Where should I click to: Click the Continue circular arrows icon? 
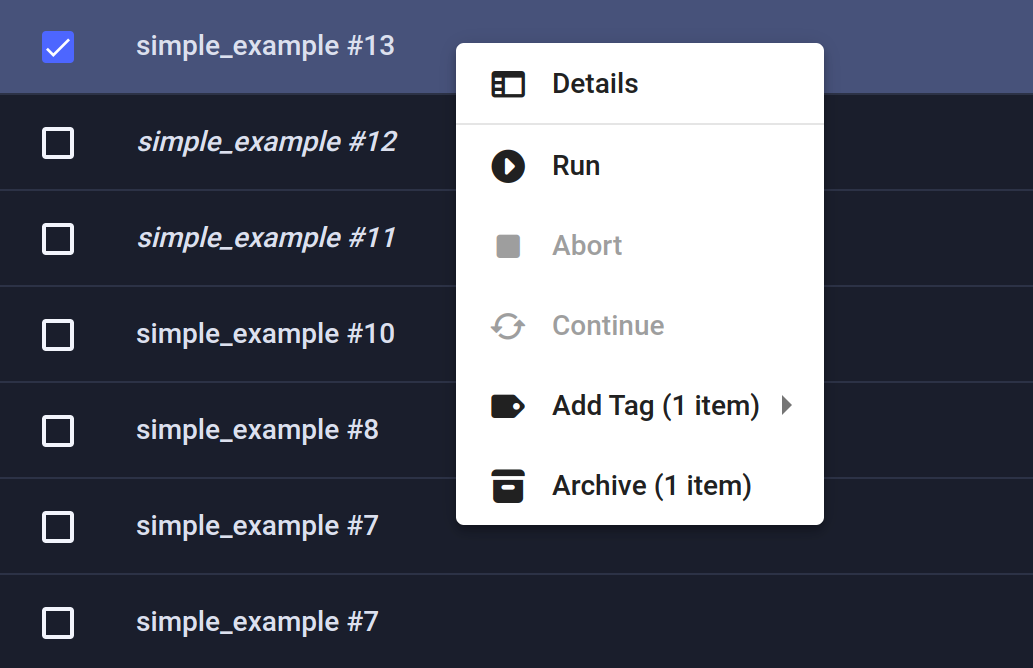[508, 326]
